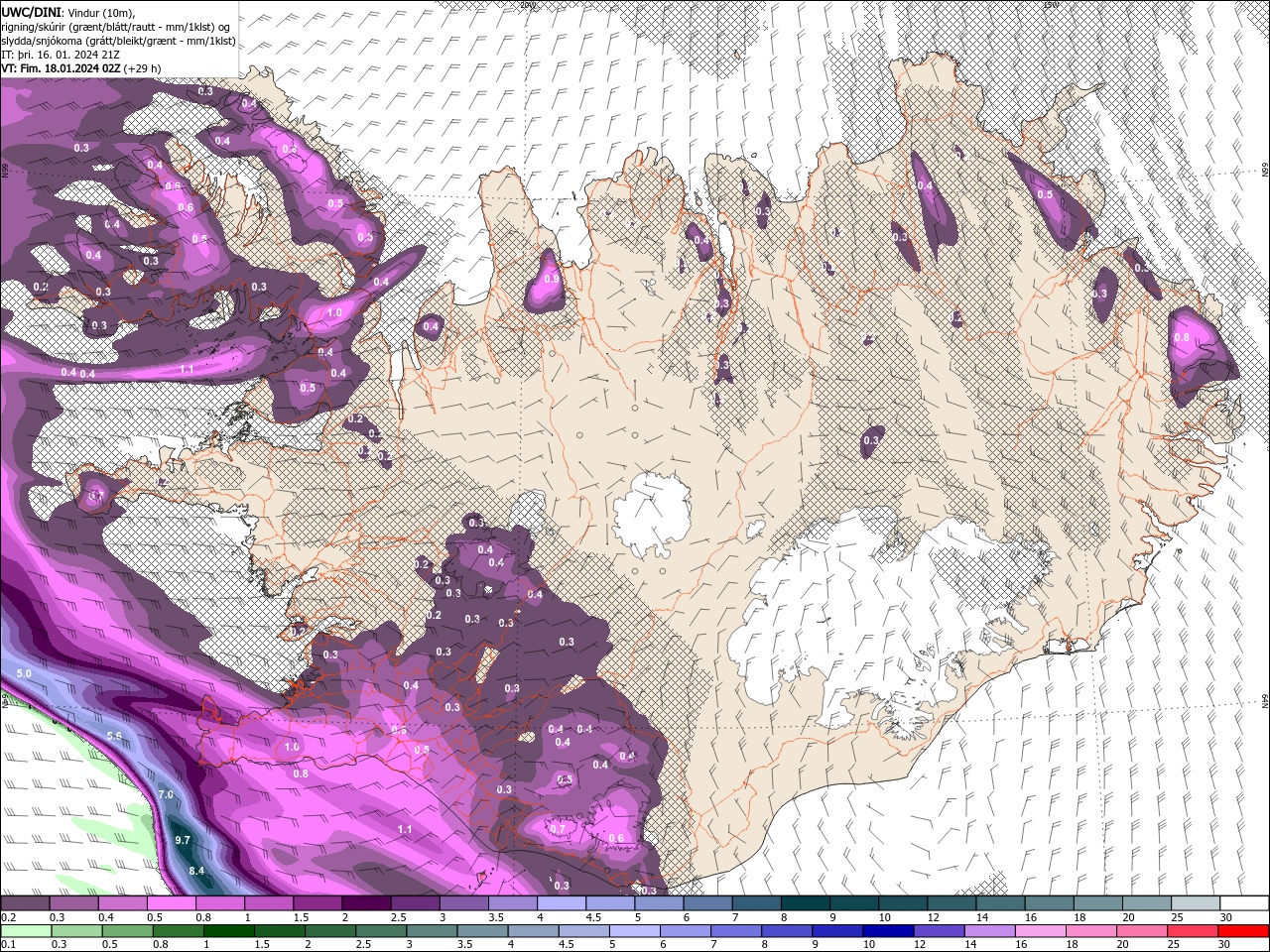Click the "slydda/snjókoma" legend description line

click(x=119, y=41)
